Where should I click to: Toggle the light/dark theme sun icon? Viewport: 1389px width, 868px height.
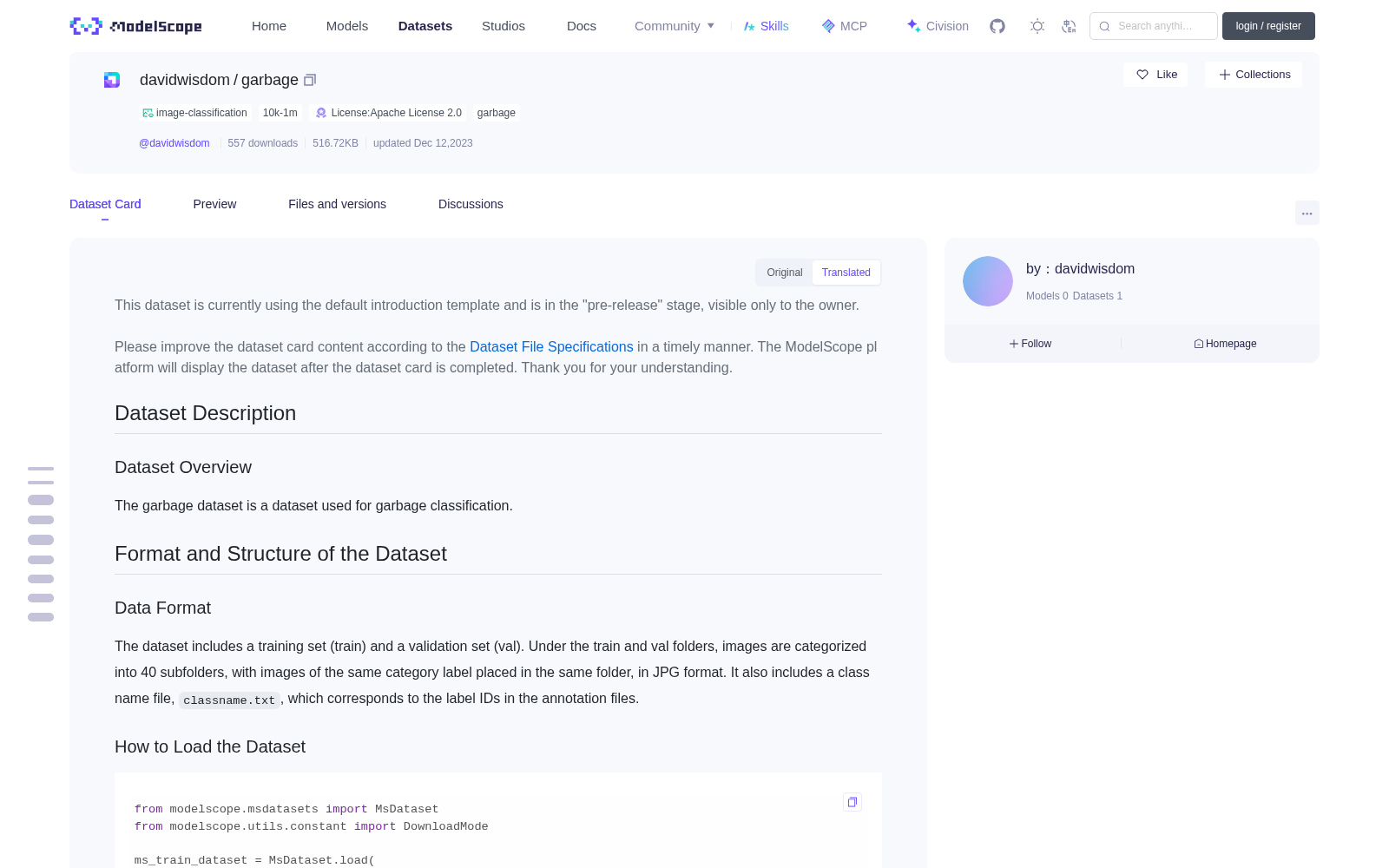pyautogui.click(x=1037, y=26)
